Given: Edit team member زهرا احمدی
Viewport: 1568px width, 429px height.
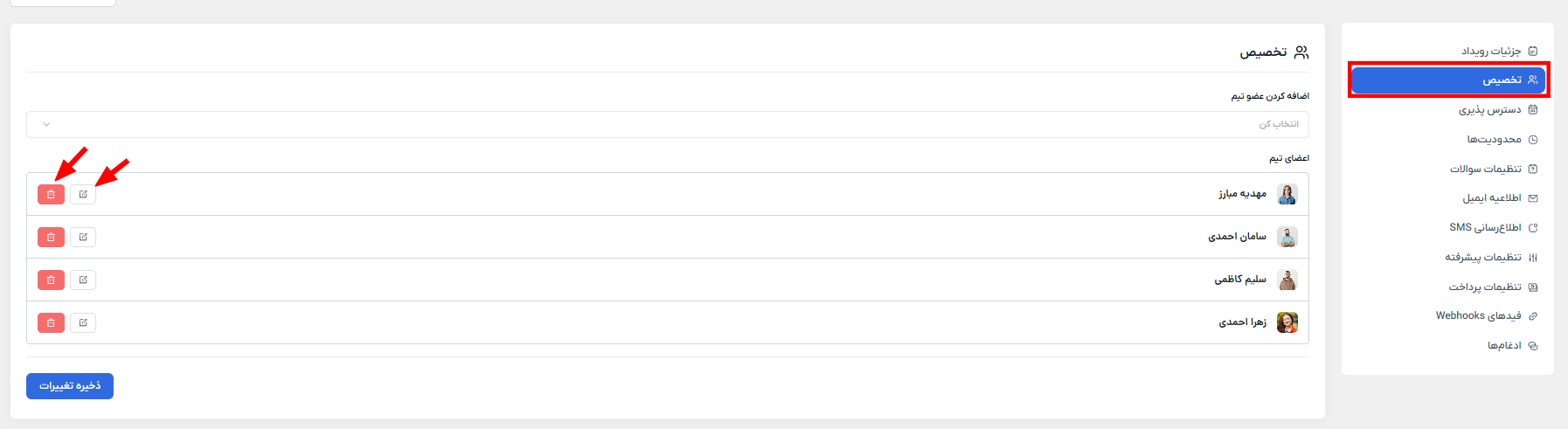Looking at the screenshot, I should 83,322.
